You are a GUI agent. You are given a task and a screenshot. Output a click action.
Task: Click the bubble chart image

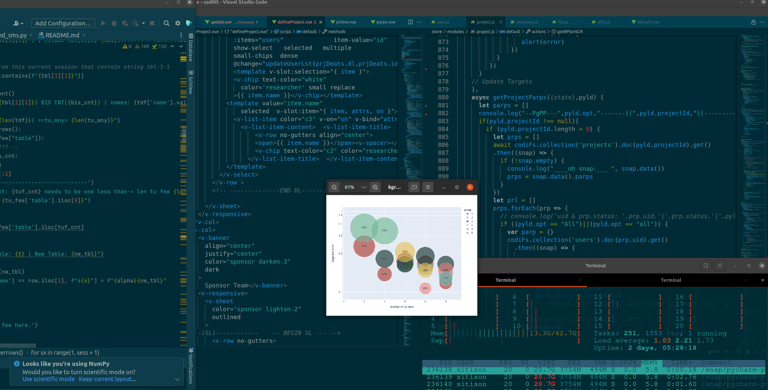pyautogui.click(x=402, y=255)
